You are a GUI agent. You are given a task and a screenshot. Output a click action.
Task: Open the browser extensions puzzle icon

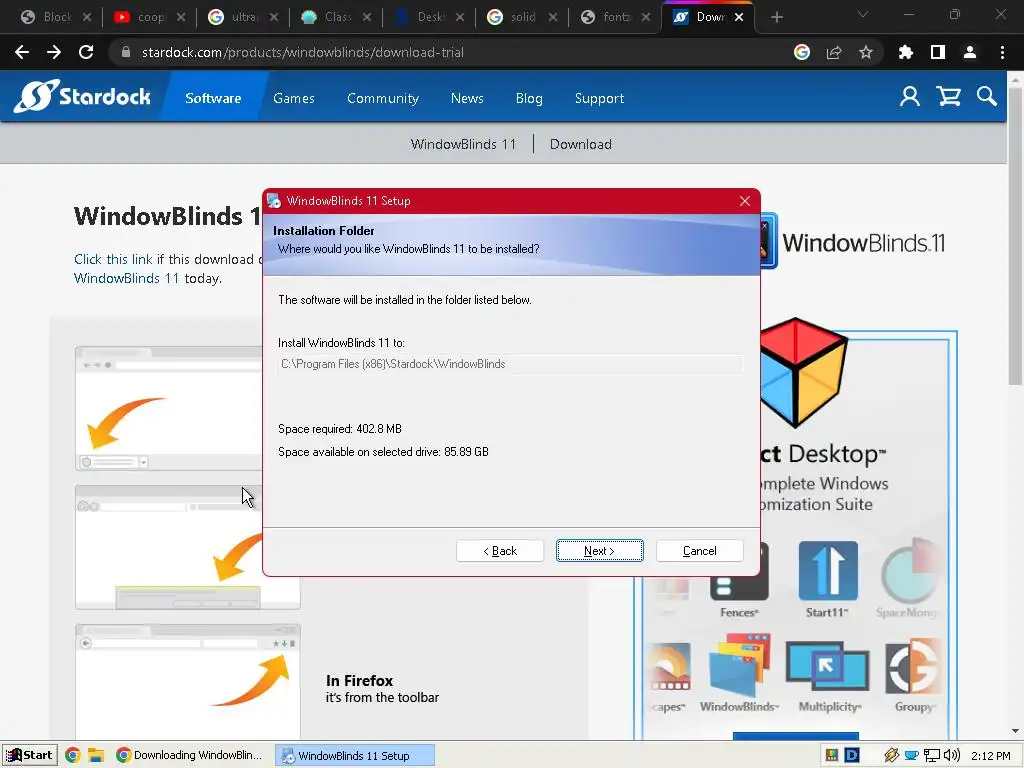[x=905, y=52]
